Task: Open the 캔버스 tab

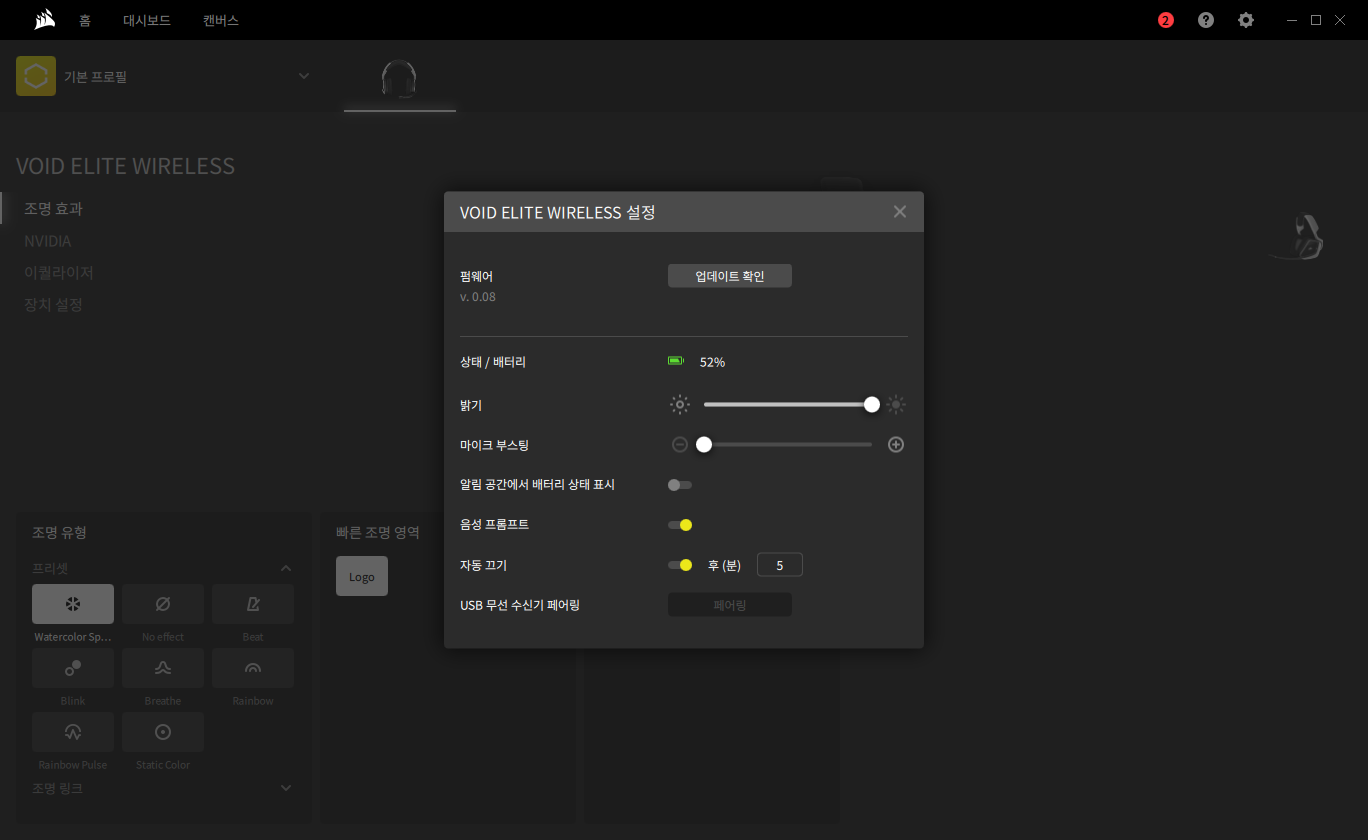Action: point(221,20)
